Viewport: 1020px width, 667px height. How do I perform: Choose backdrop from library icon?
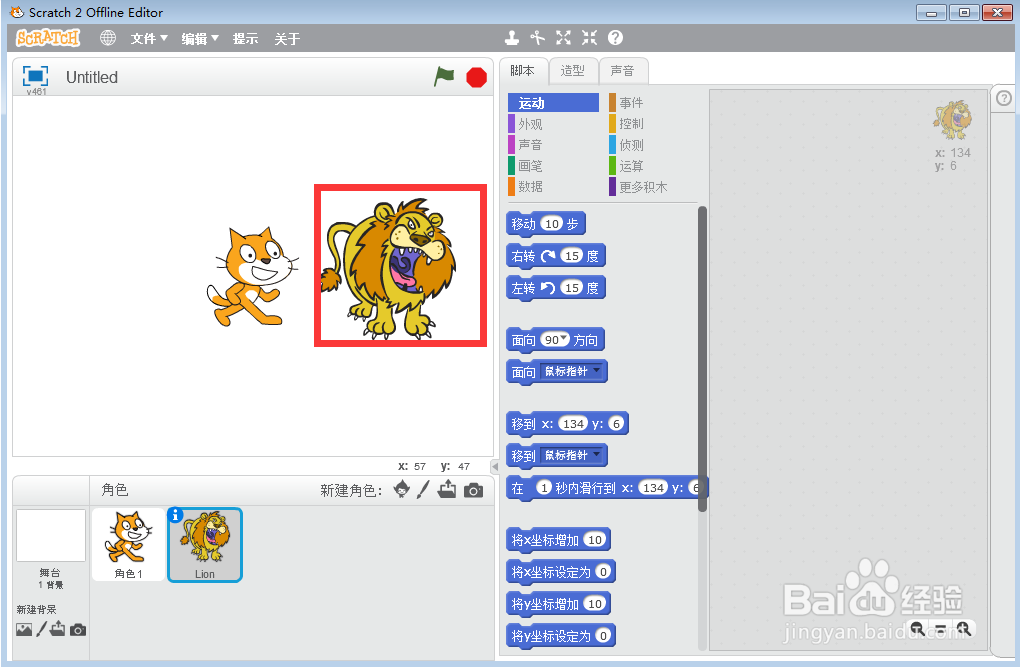(24, 629)
